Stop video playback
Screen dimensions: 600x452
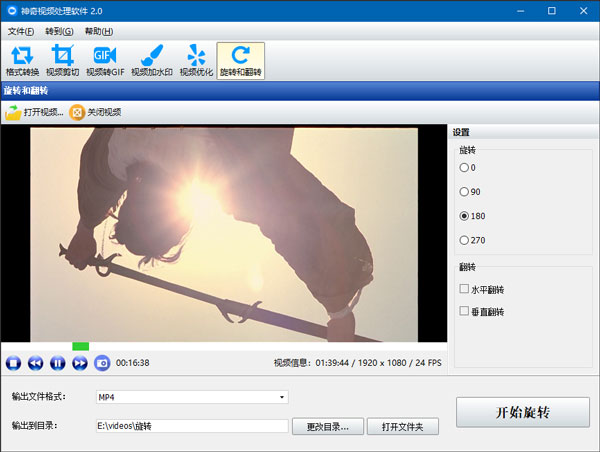(x=13, y=363)
